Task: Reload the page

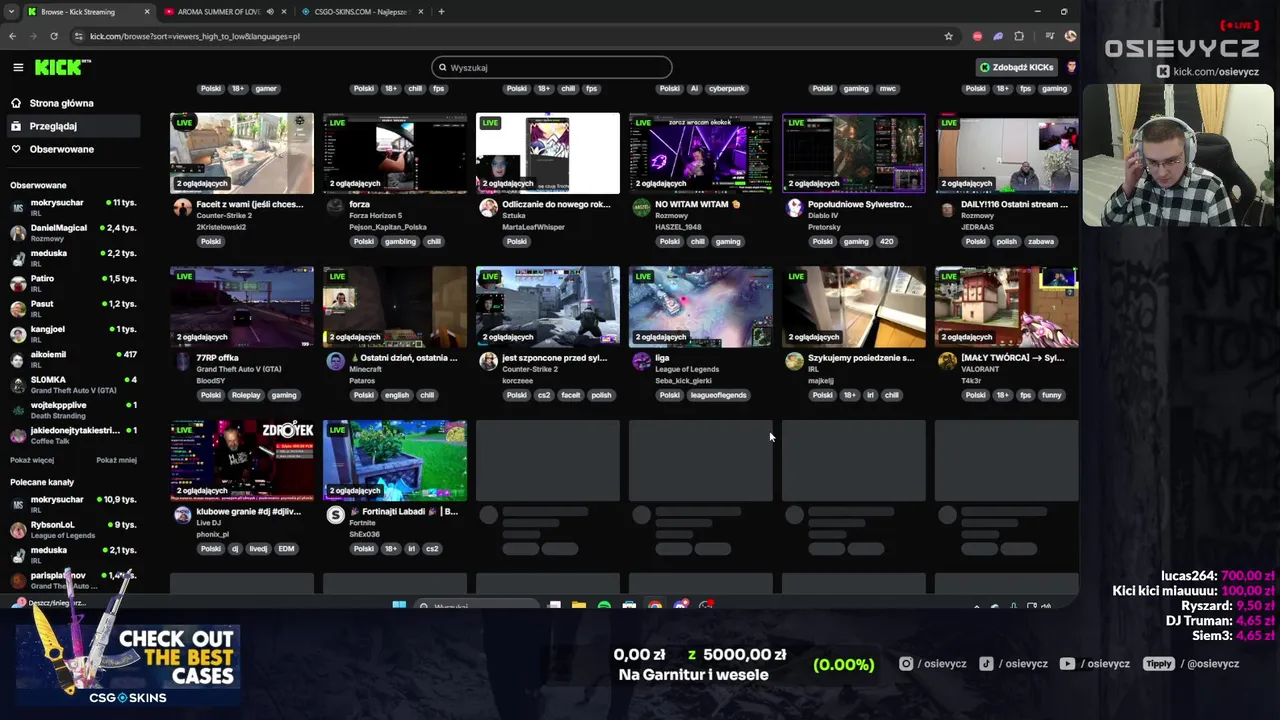Action: 53,36
